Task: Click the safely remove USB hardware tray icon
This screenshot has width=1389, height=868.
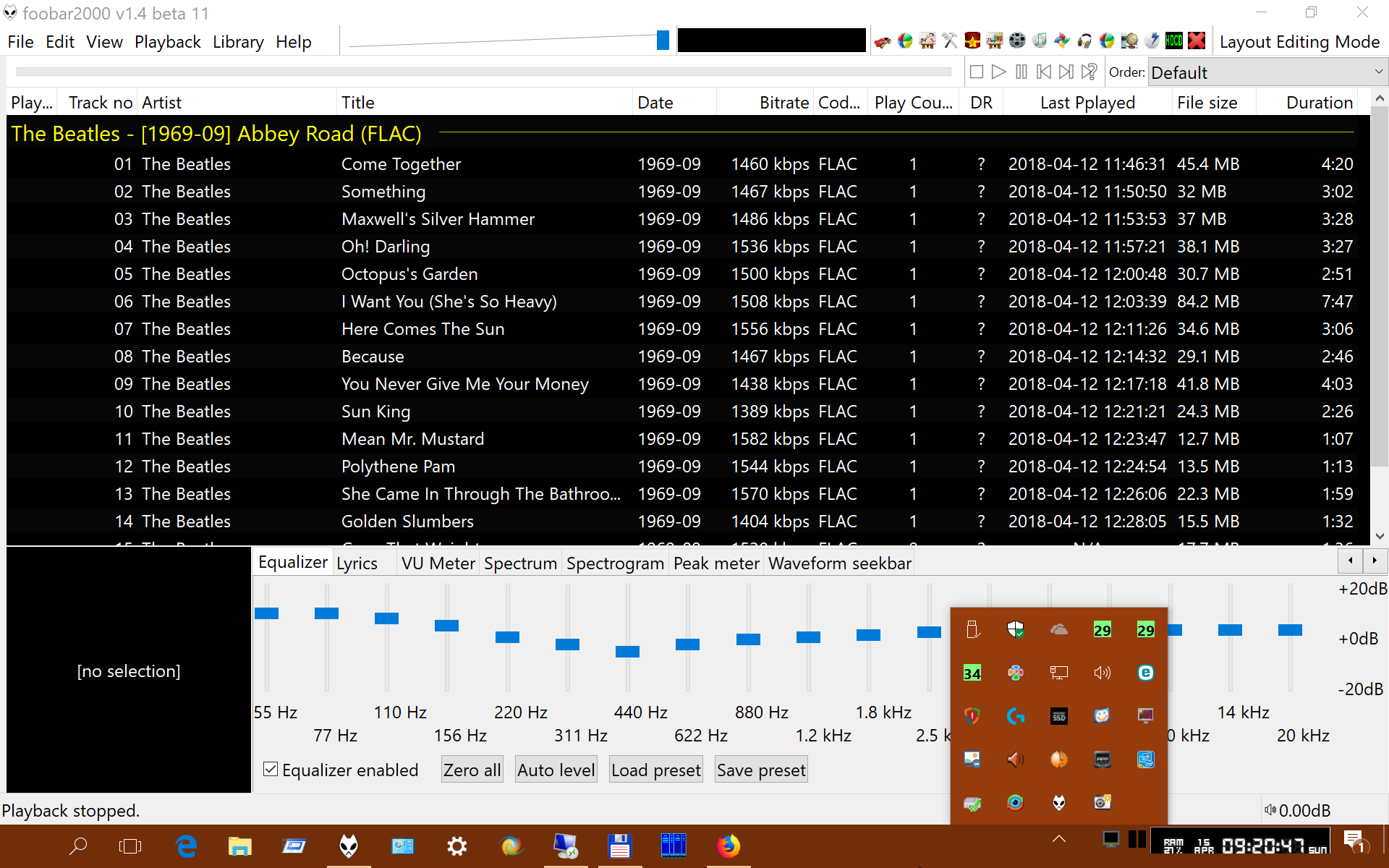Action: [x=973, y=629]
